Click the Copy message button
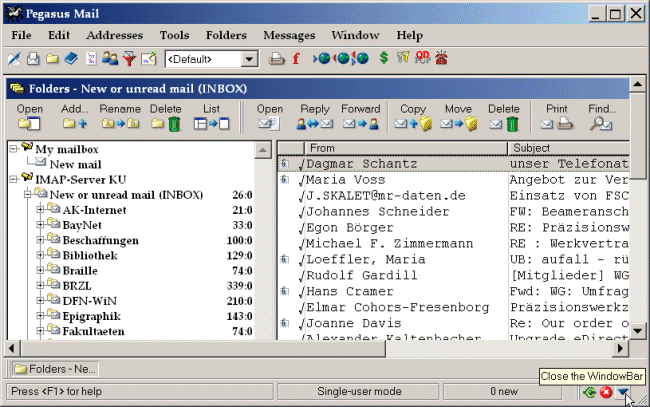 point(413,117)
